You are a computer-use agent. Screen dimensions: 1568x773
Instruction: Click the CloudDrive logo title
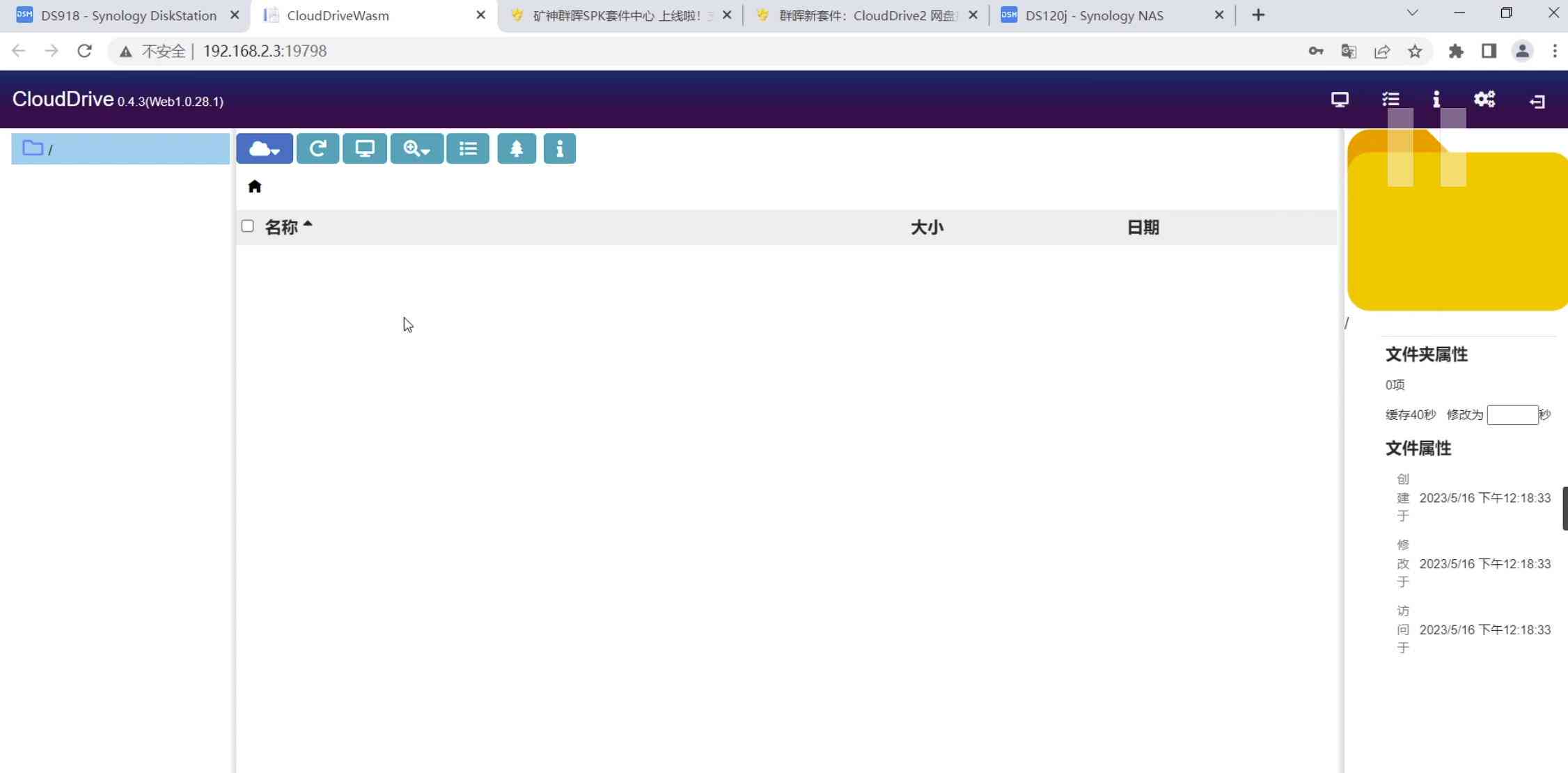tap(63, 99)
